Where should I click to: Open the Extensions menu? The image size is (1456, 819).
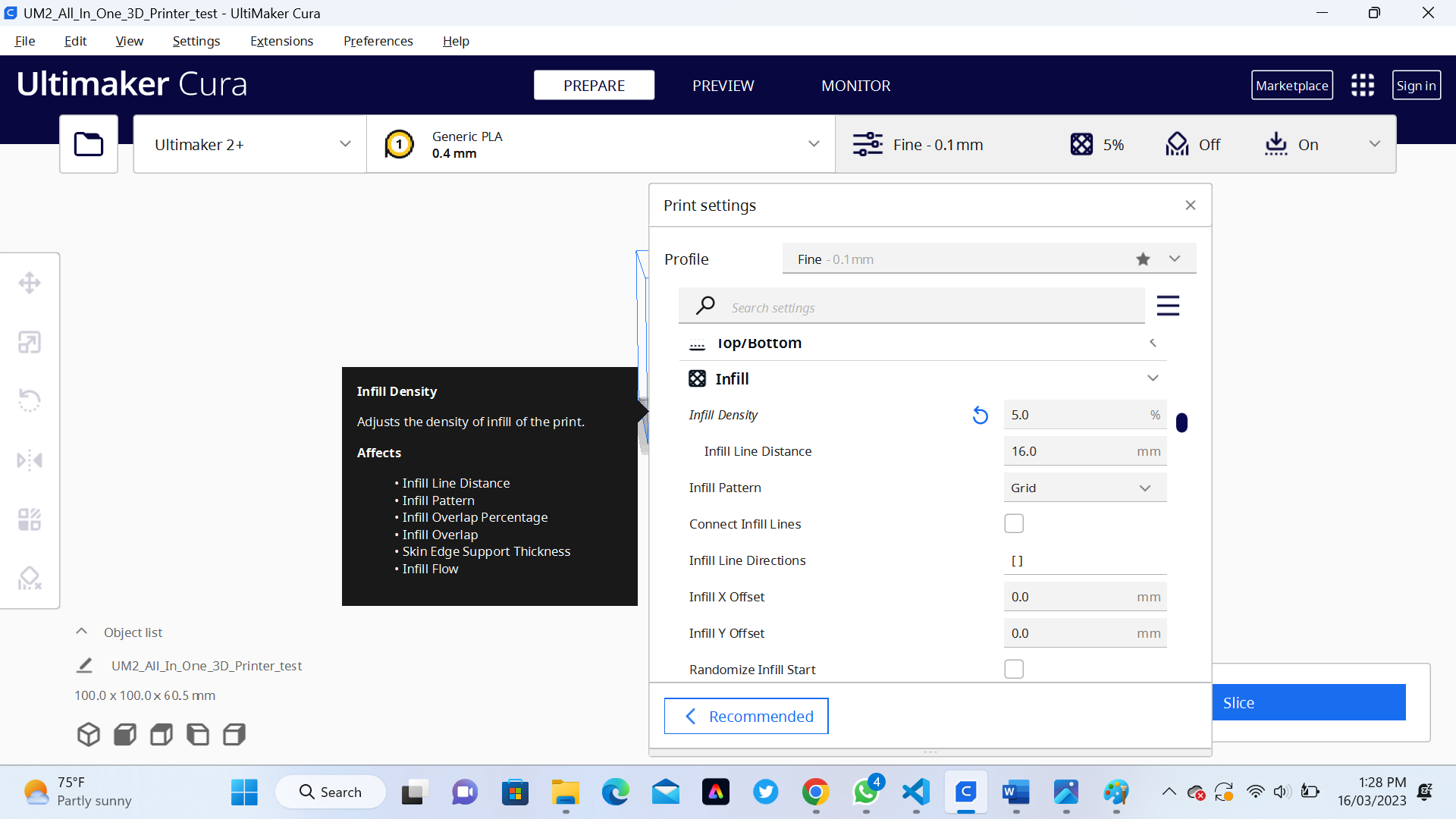[281, 41]
